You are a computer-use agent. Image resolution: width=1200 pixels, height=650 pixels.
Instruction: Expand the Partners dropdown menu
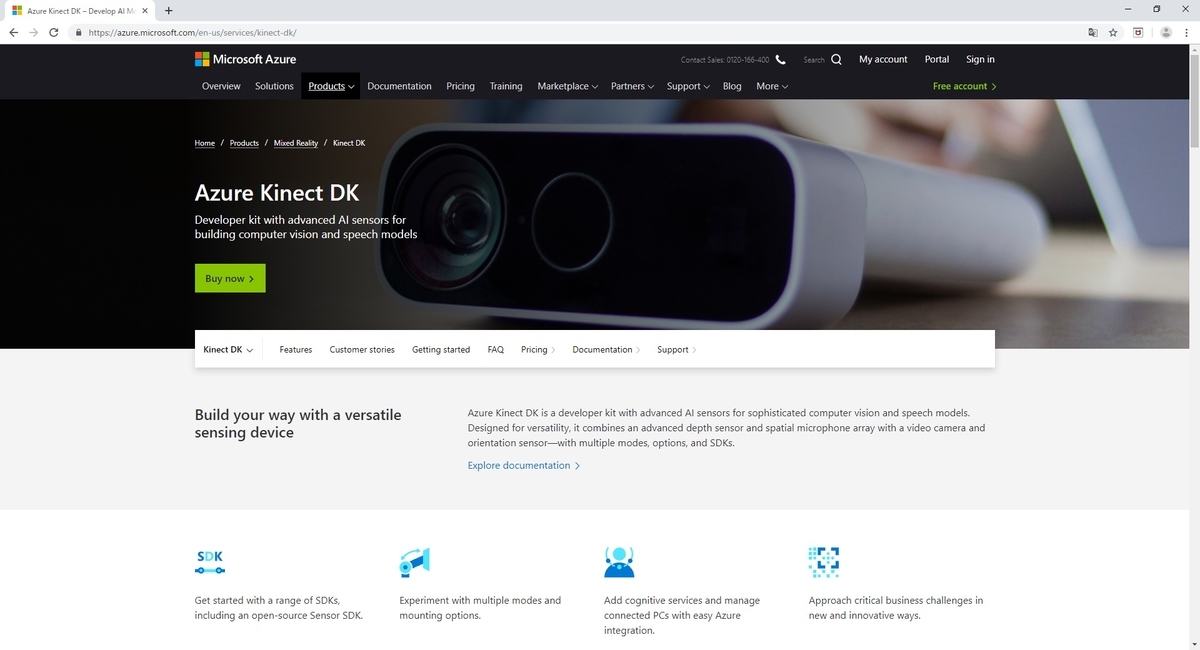click(x=632, y=86)
